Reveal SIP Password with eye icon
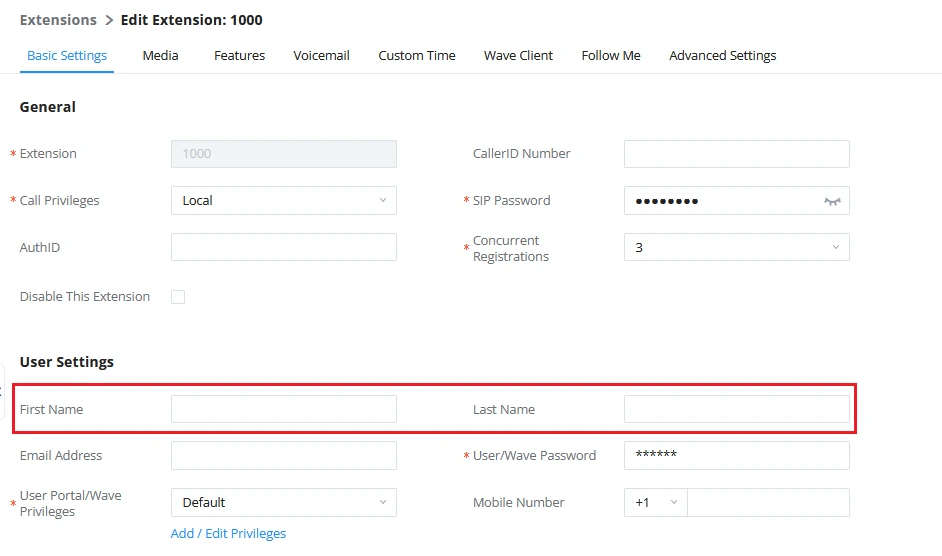Viewport: 942px width, 556px height. click(x=832, y=201)
